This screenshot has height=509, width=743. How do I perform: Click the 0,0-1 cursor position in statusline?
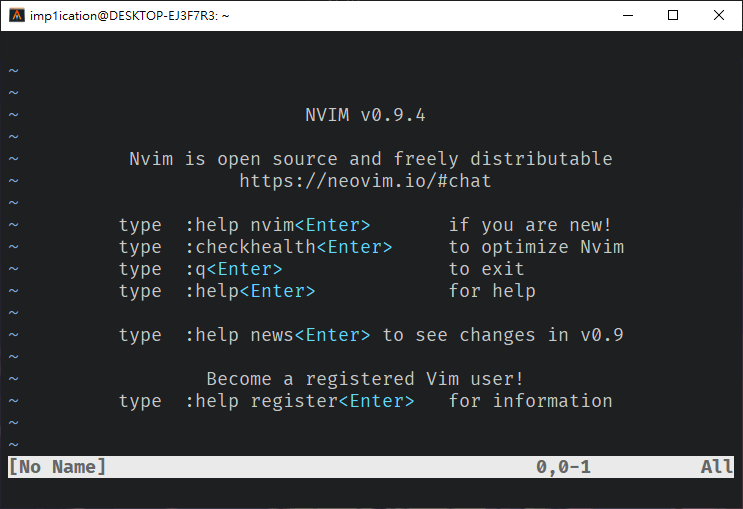click(563, 467)
